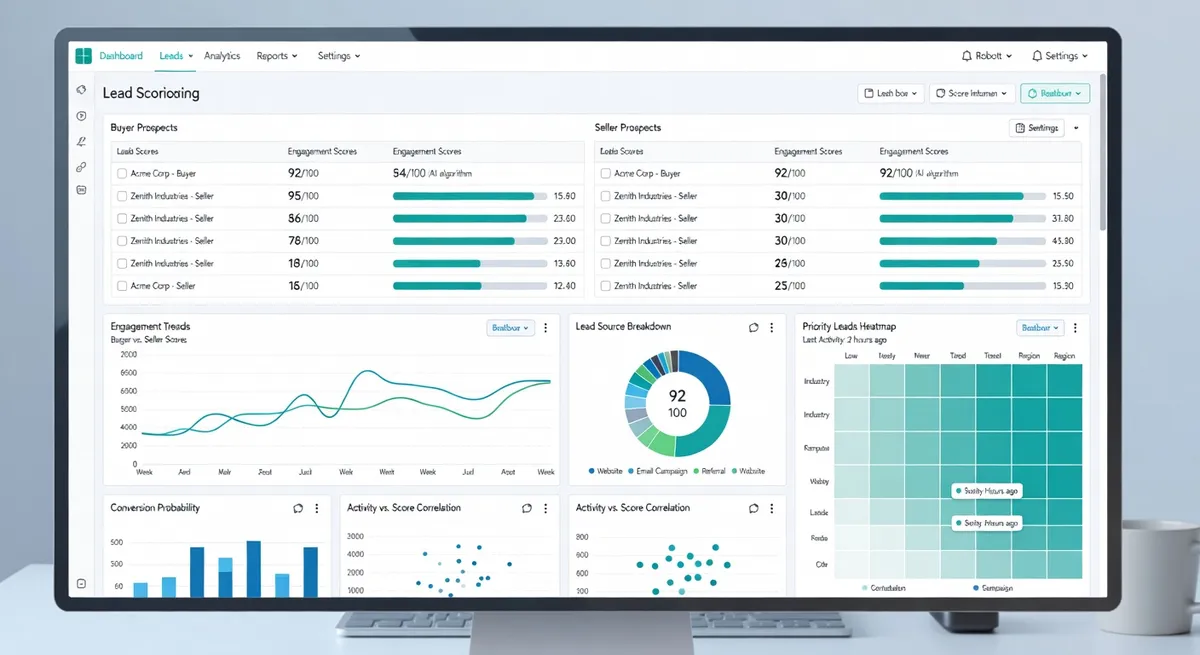Open three-dot menu on Activity card with 800 axis

772,508
